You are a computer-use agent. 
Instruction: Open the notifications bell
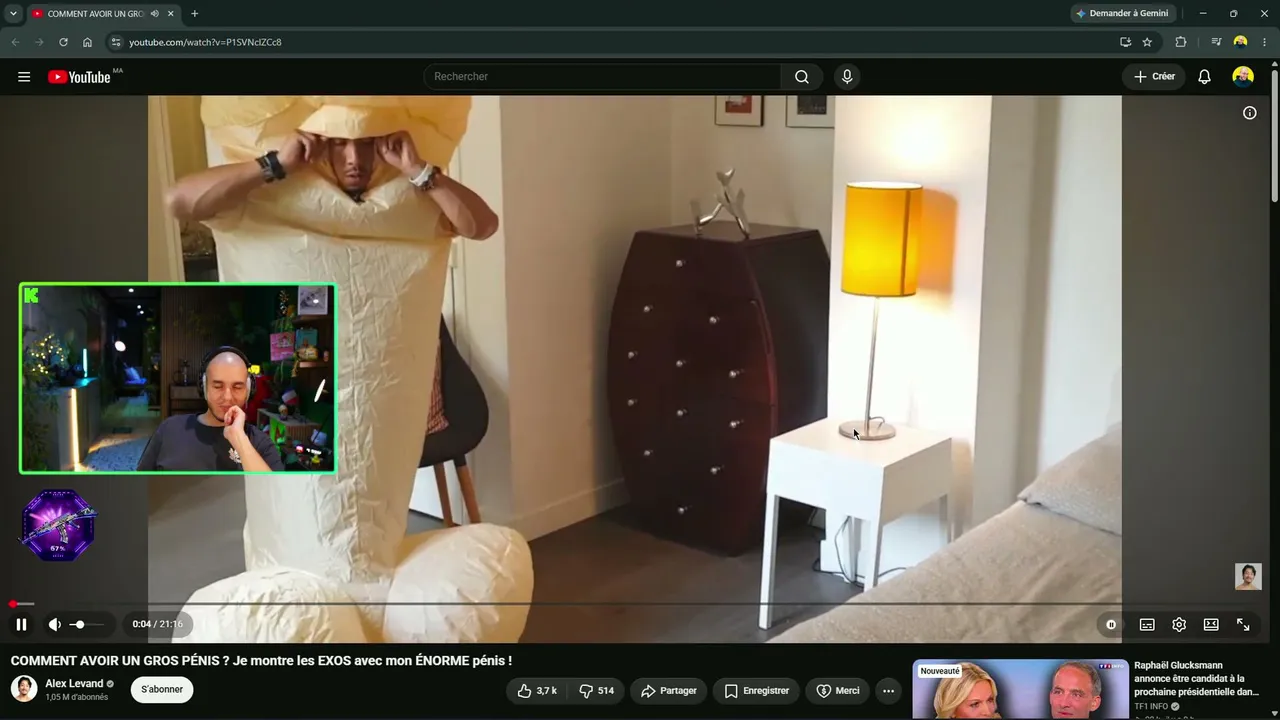coord(1205,77)
